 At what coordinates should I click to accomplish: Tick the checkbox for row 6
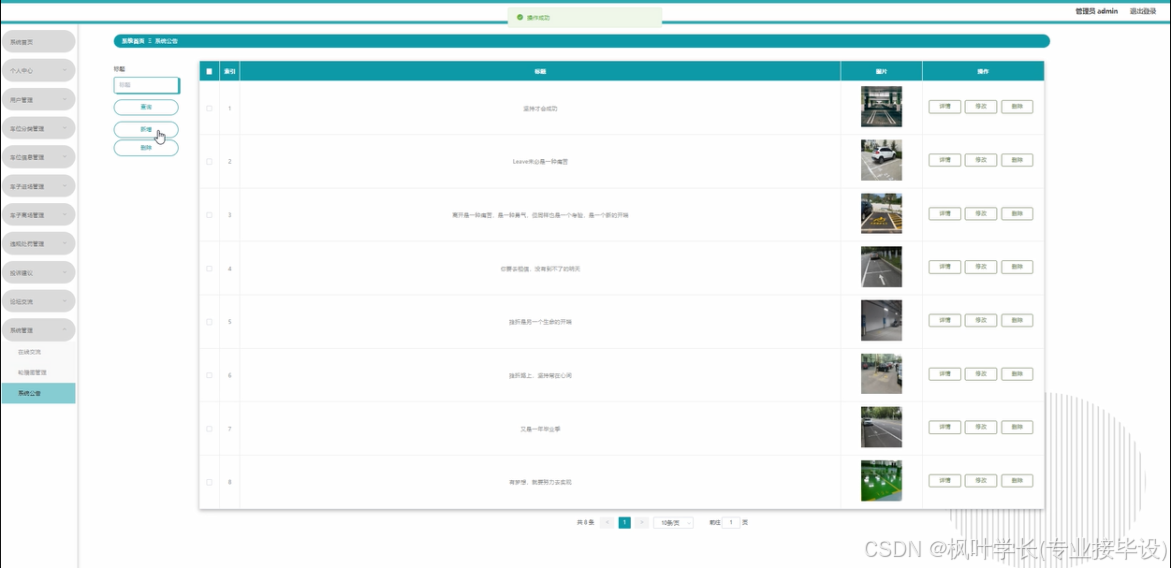click(209, 375)
